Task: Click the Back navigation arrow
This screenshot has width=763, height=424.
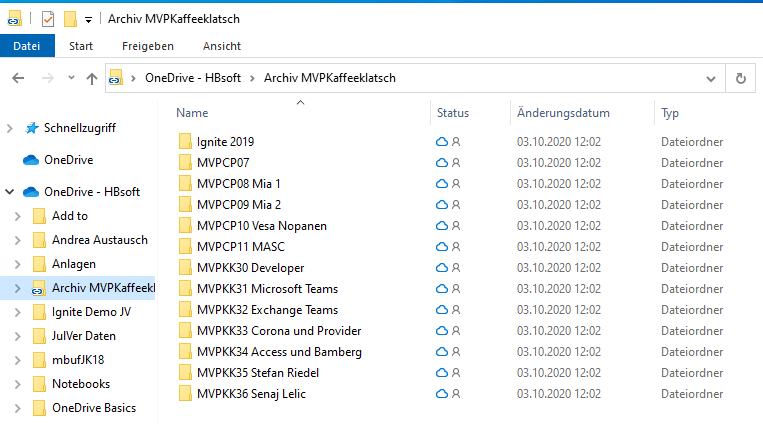Action: pyautogui.click(x=18, y=78)
